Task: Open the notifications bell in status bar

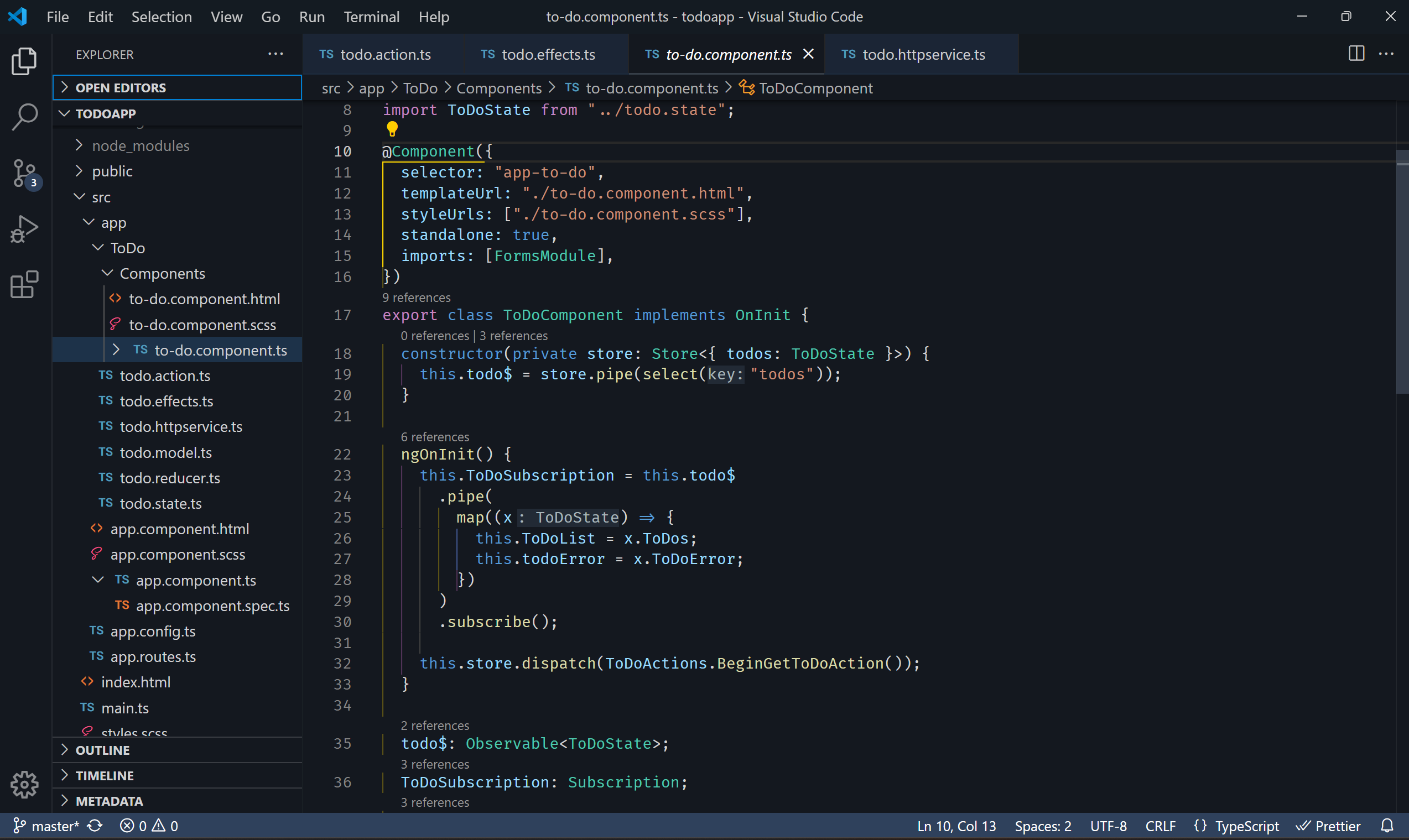Action: 1387,826
